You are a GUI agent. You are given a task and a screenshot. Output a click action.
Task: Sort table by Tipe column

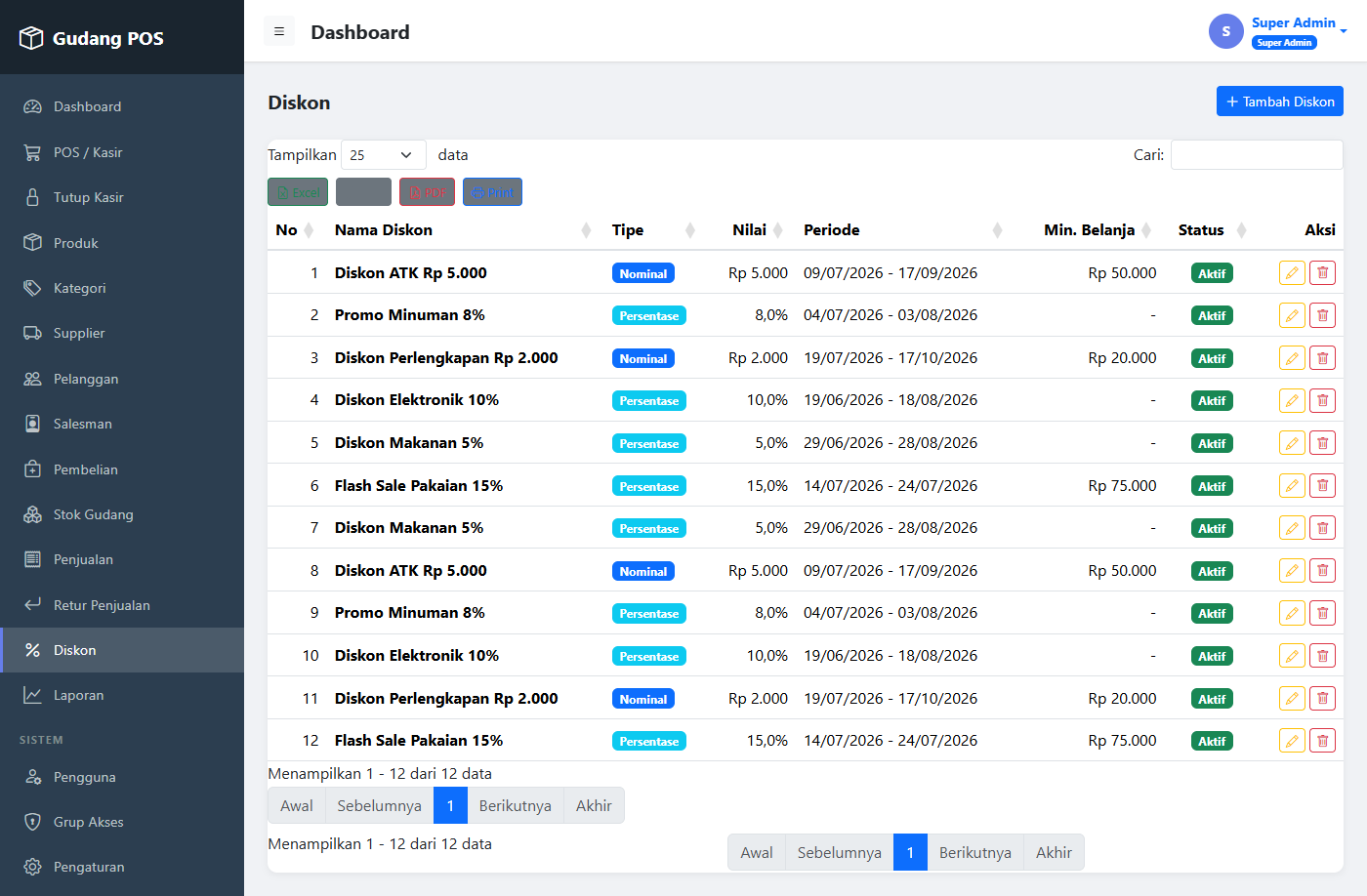[652, 230]
